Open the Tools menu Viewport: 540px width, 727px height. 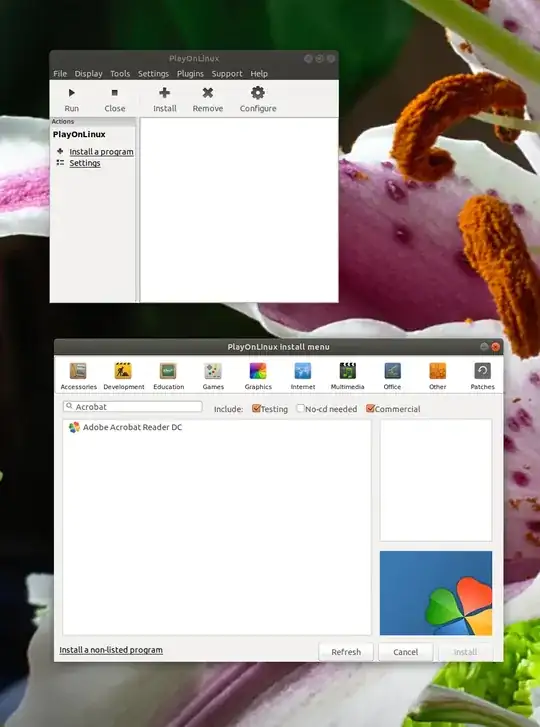click(x=120, y=73)
